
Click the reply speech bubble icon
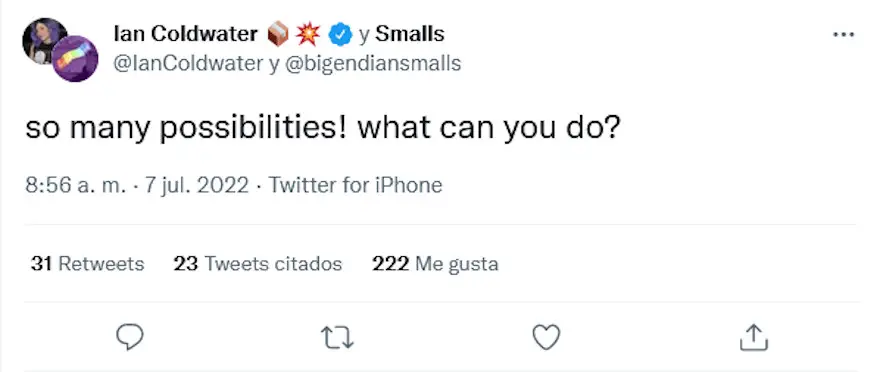(130, 337)
